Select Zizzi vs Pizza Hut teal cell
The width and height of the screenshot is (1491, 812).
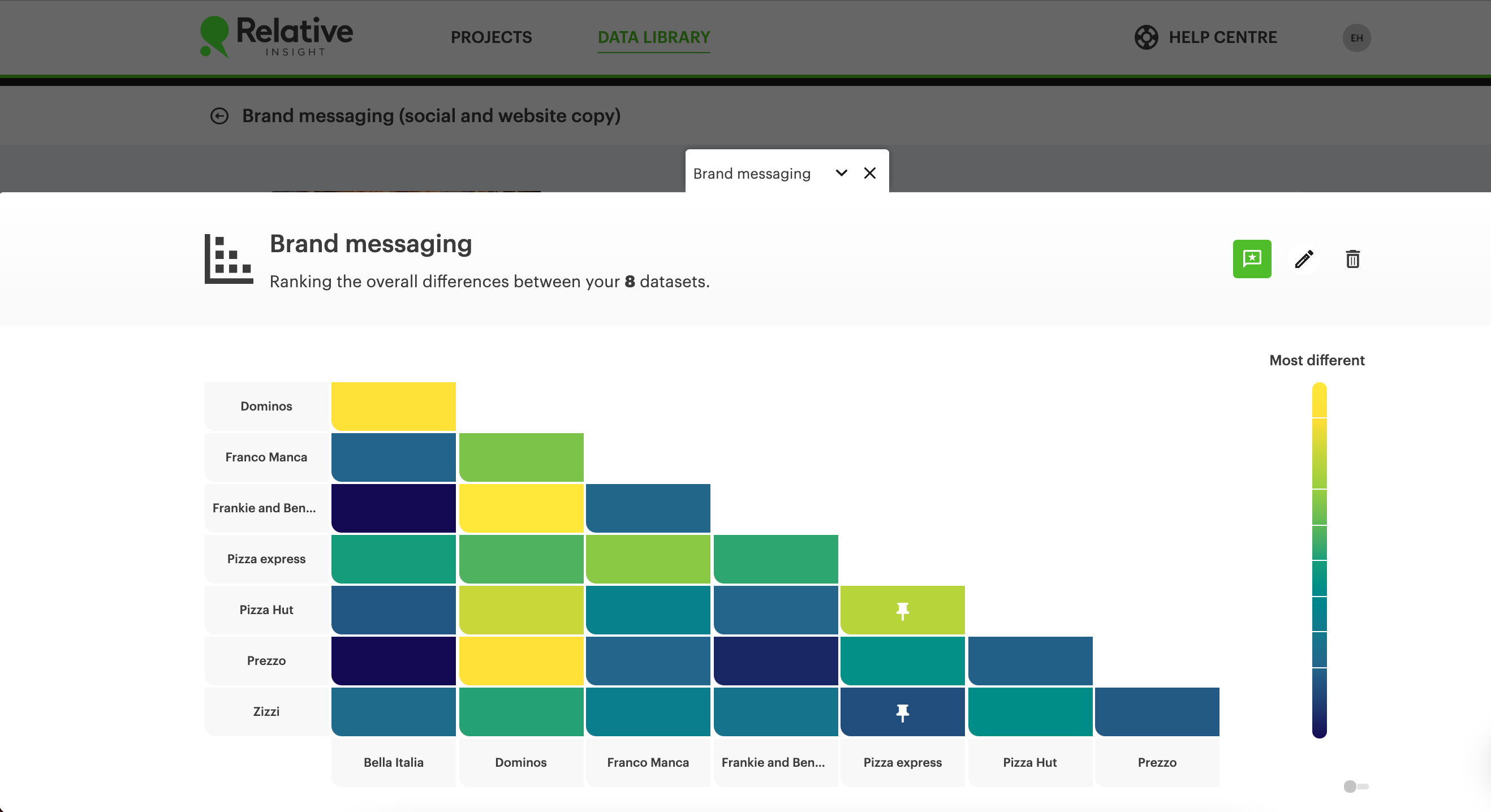(x=1030, y=712)
